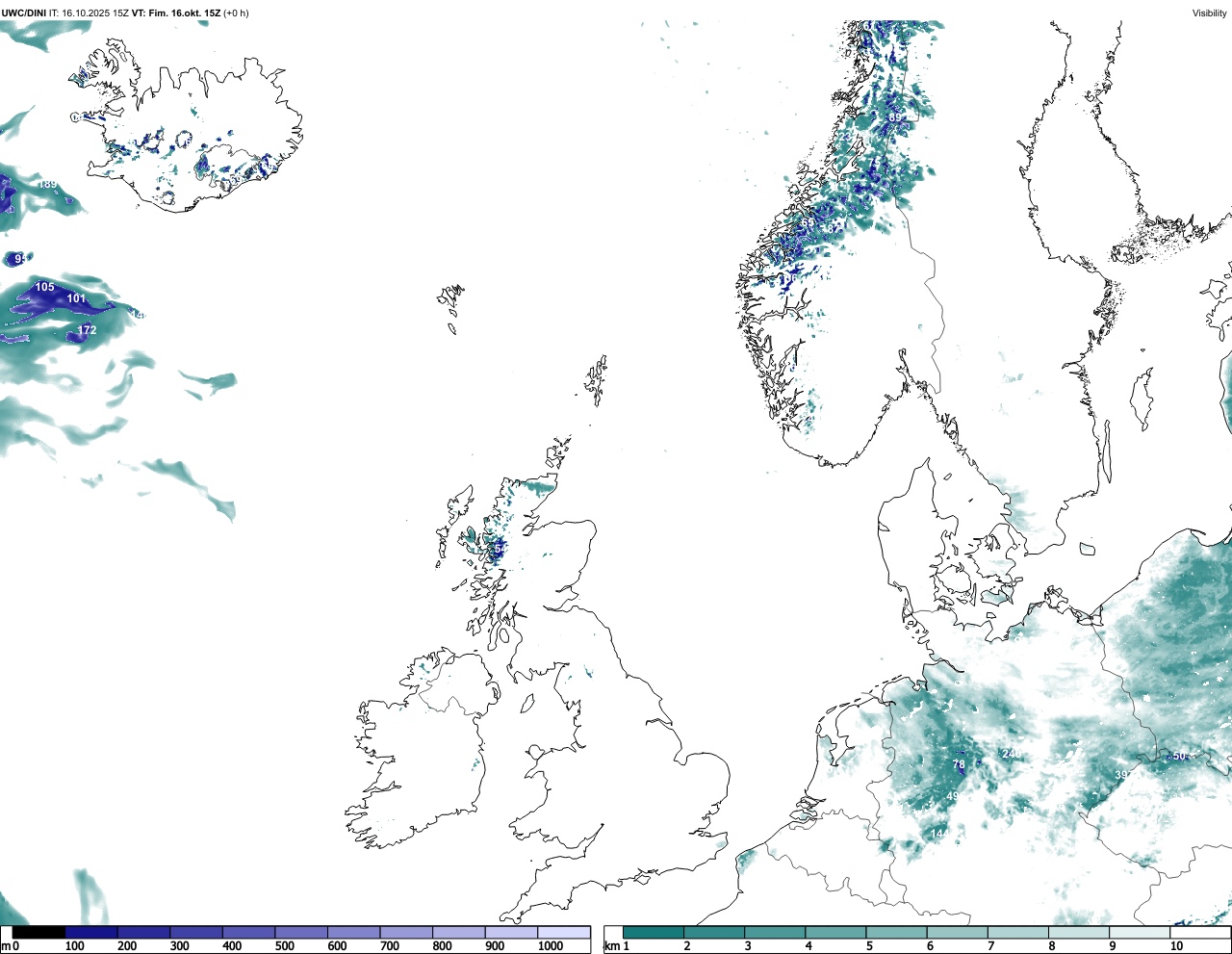Click the light segment between 800 and 900 m
The image size is (1232, 954).
459,932
